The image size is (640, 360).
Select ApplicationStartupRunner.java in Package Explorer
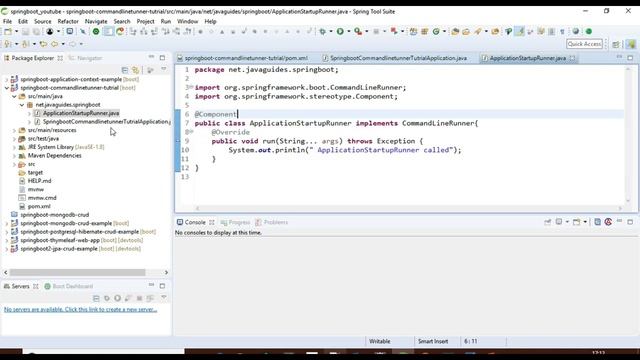coord(81,113)
